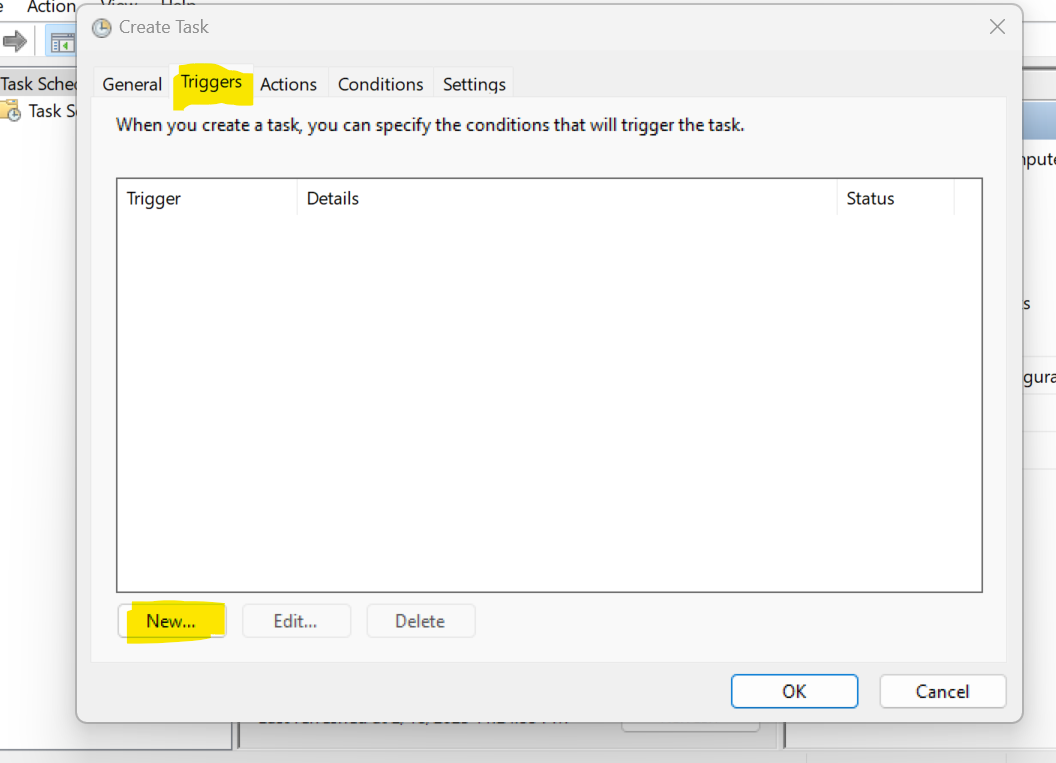Sort by the Trigger column header

(207, 199)
